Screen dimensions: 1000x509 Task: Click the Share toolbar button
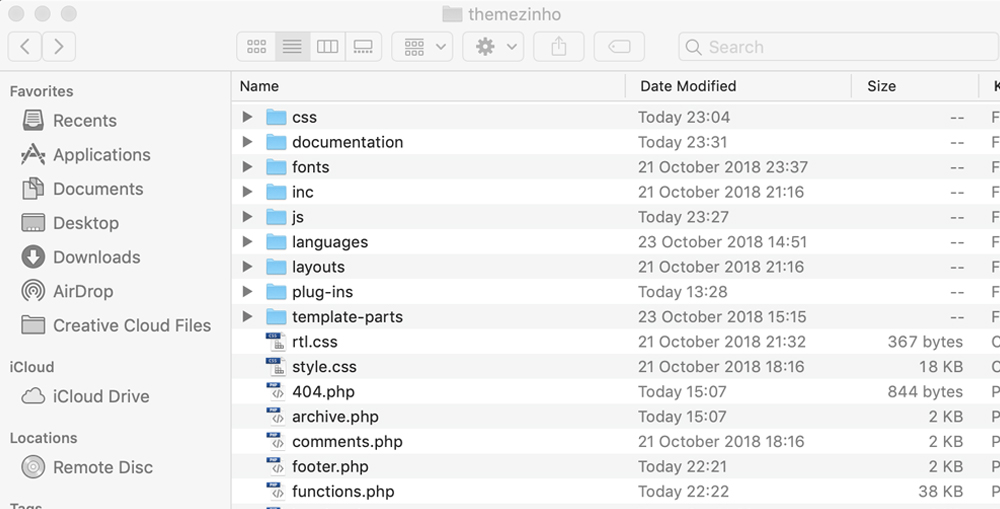click(559, 47)
